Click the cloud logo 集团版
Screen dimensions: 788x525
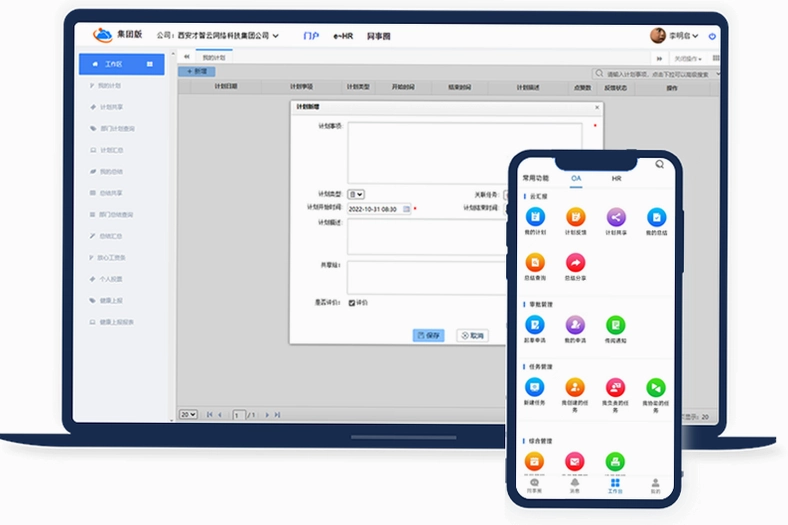click(x=103, y=35)
